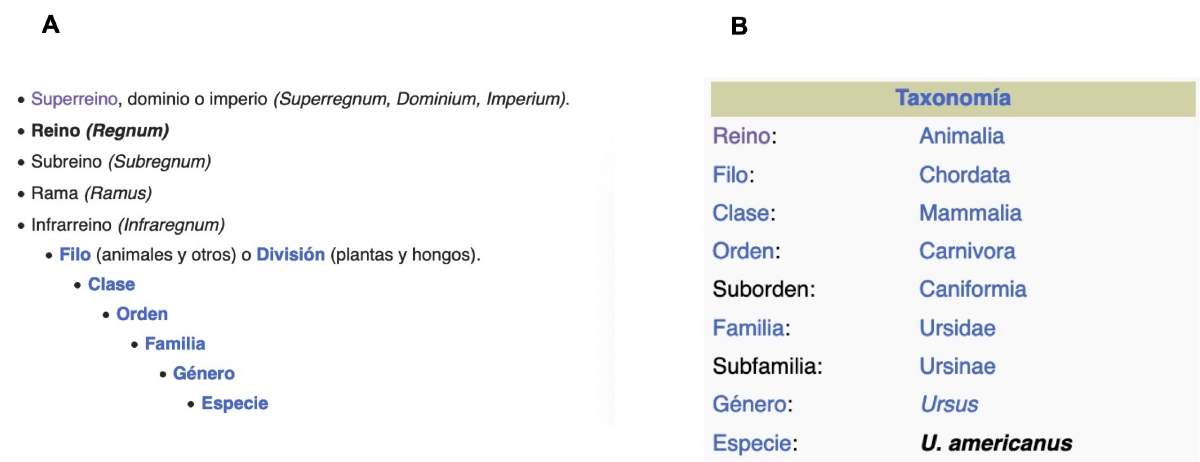
Task: Click the Filo link in the list
Action: tap(75, 254)
